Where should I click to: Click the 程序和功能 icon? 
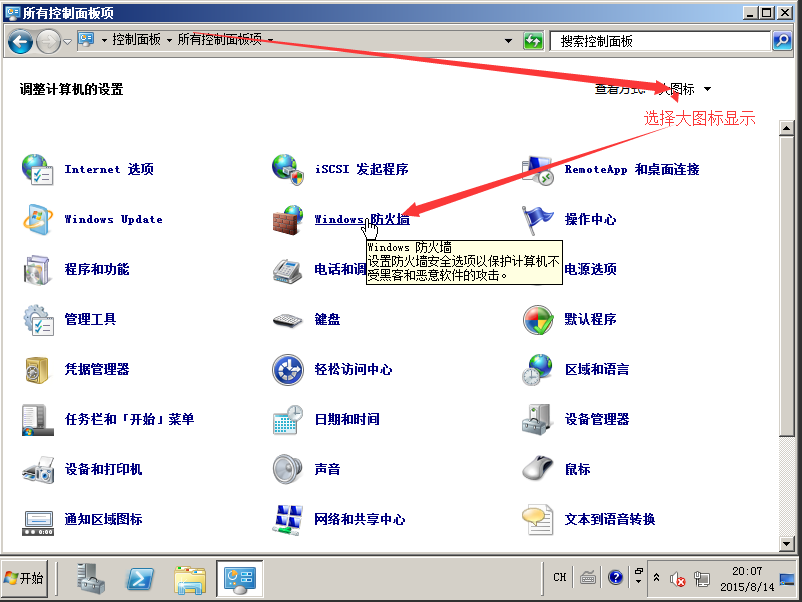[x=37, y=270]
